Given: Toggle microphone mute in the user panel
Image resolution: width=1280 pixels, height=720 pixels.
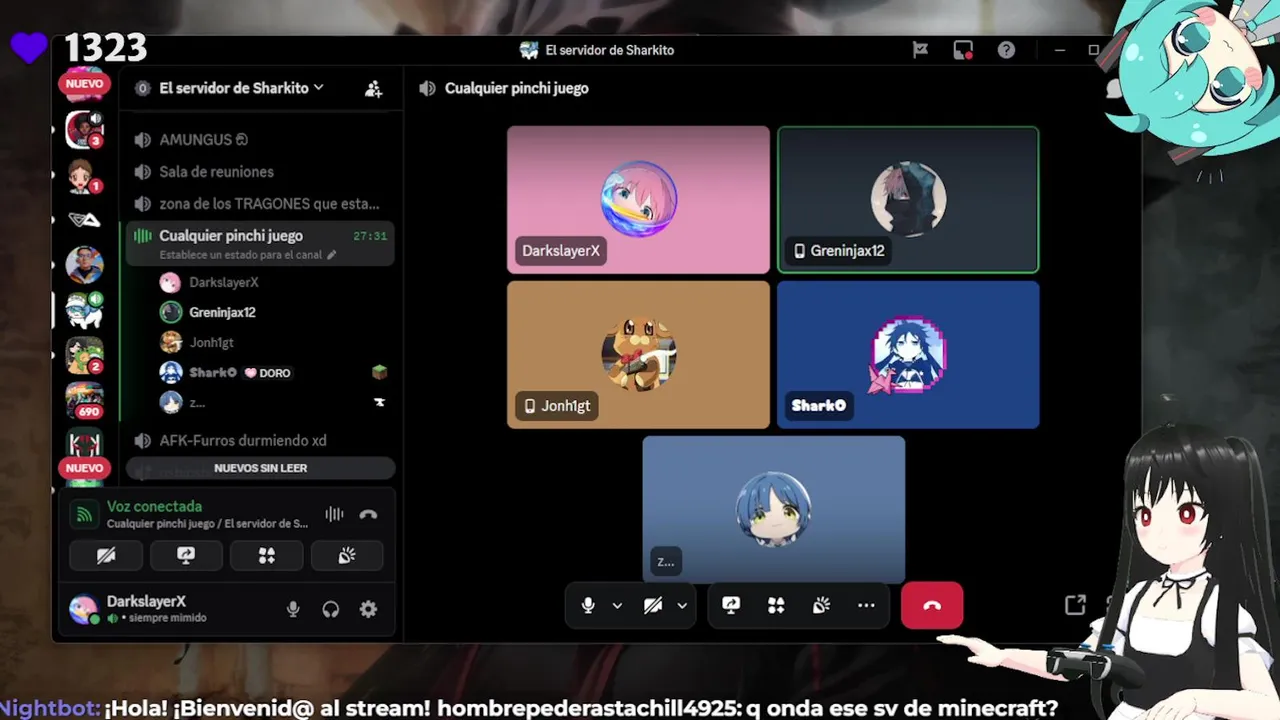Looking at the screenshot, I should tap(293, 609).
